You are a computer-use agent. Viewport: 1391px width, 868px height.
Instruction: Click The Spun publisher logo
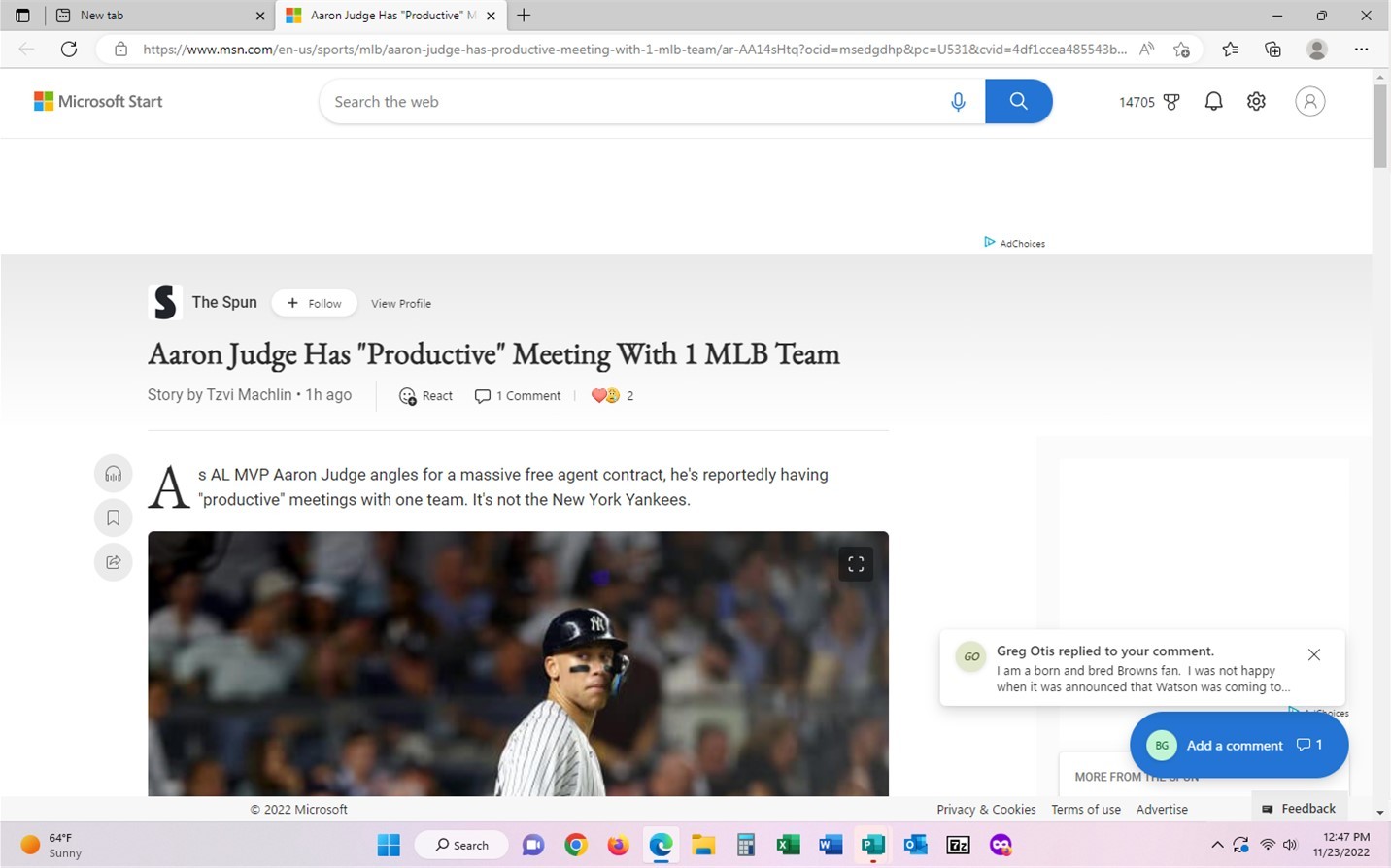pos(165,303)
